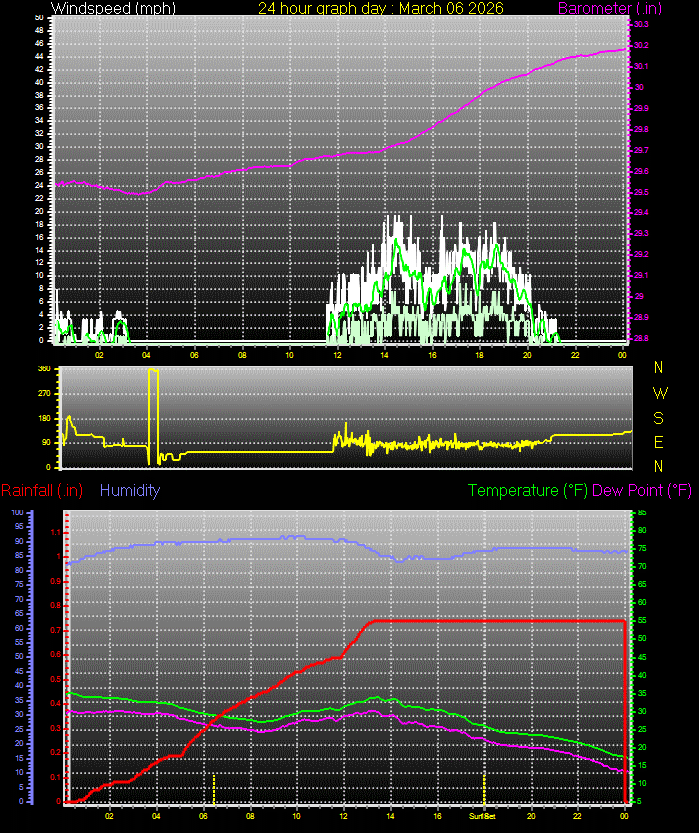Screen dimensions: 699x833
Task: Select the magenta Dew Point (°F) label
Action: click(642, 491)
